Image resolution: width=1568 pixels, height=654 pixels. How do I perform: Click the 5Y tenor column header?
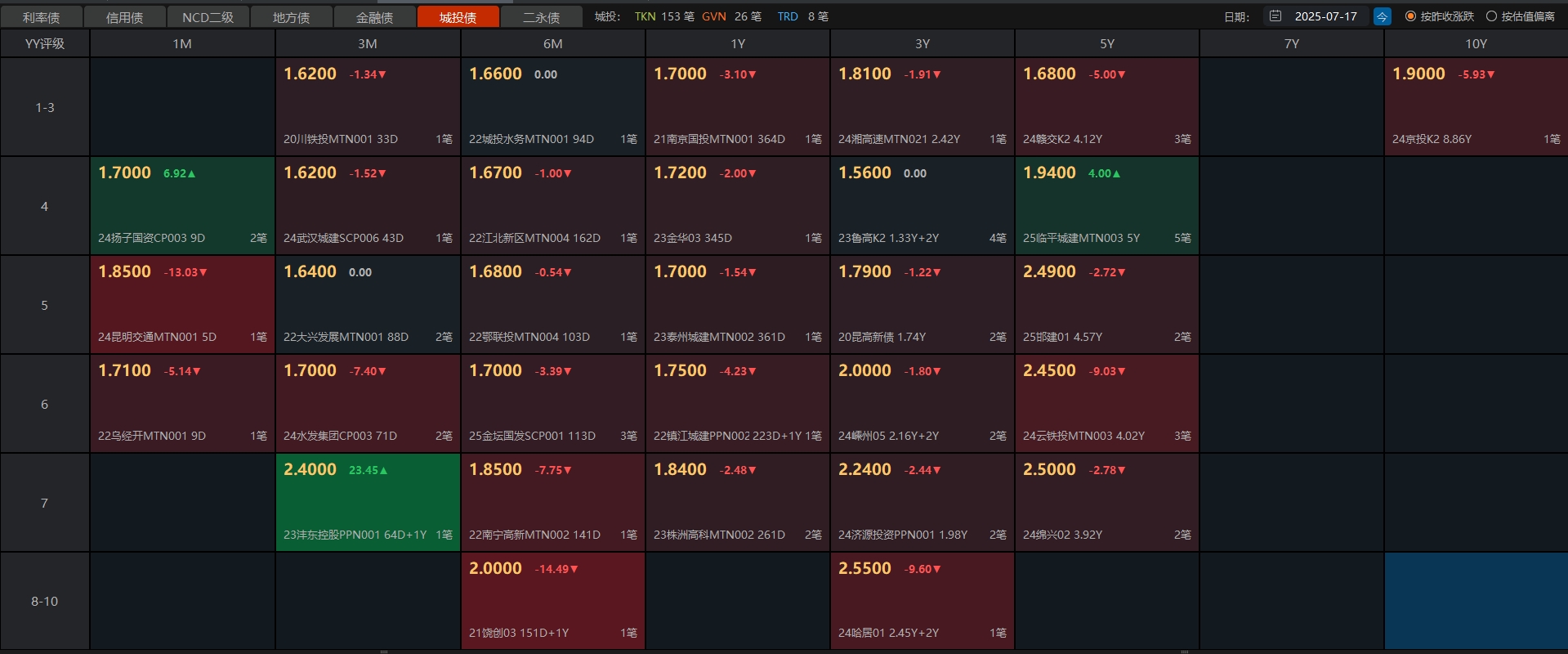pos(1107,43)
